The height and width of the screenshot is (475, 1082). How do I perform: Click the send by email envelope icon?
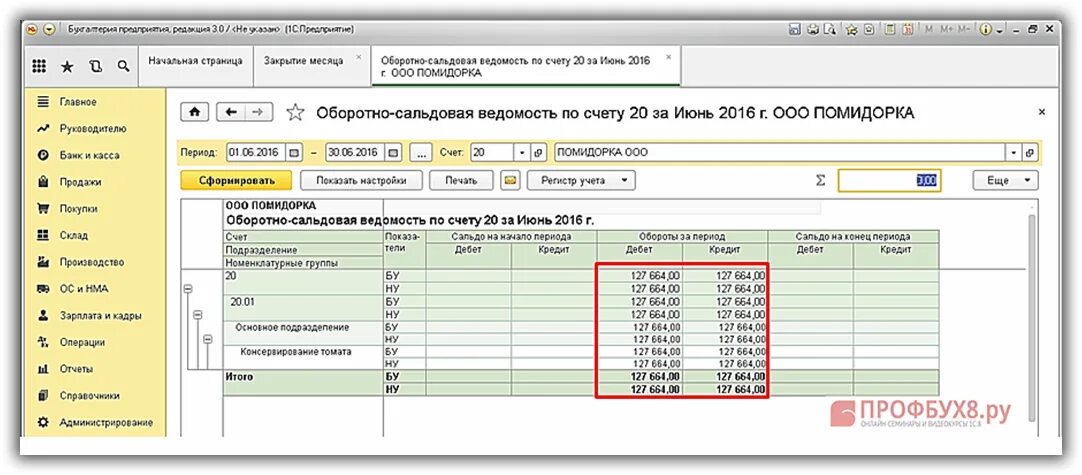[x=511, y=180]
